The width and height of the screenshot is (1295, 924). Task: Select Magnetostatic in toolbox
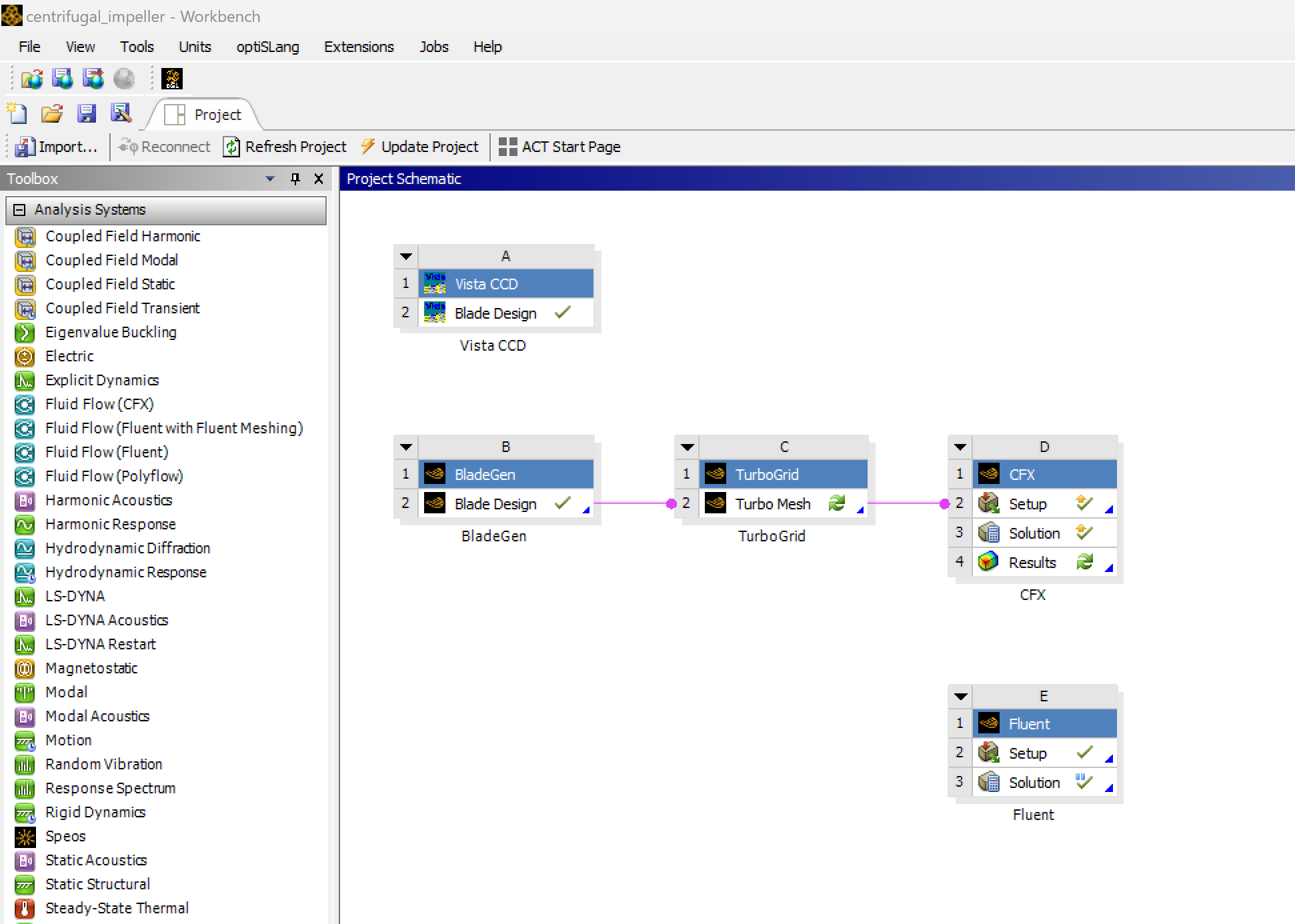click(x=91, y=668)
